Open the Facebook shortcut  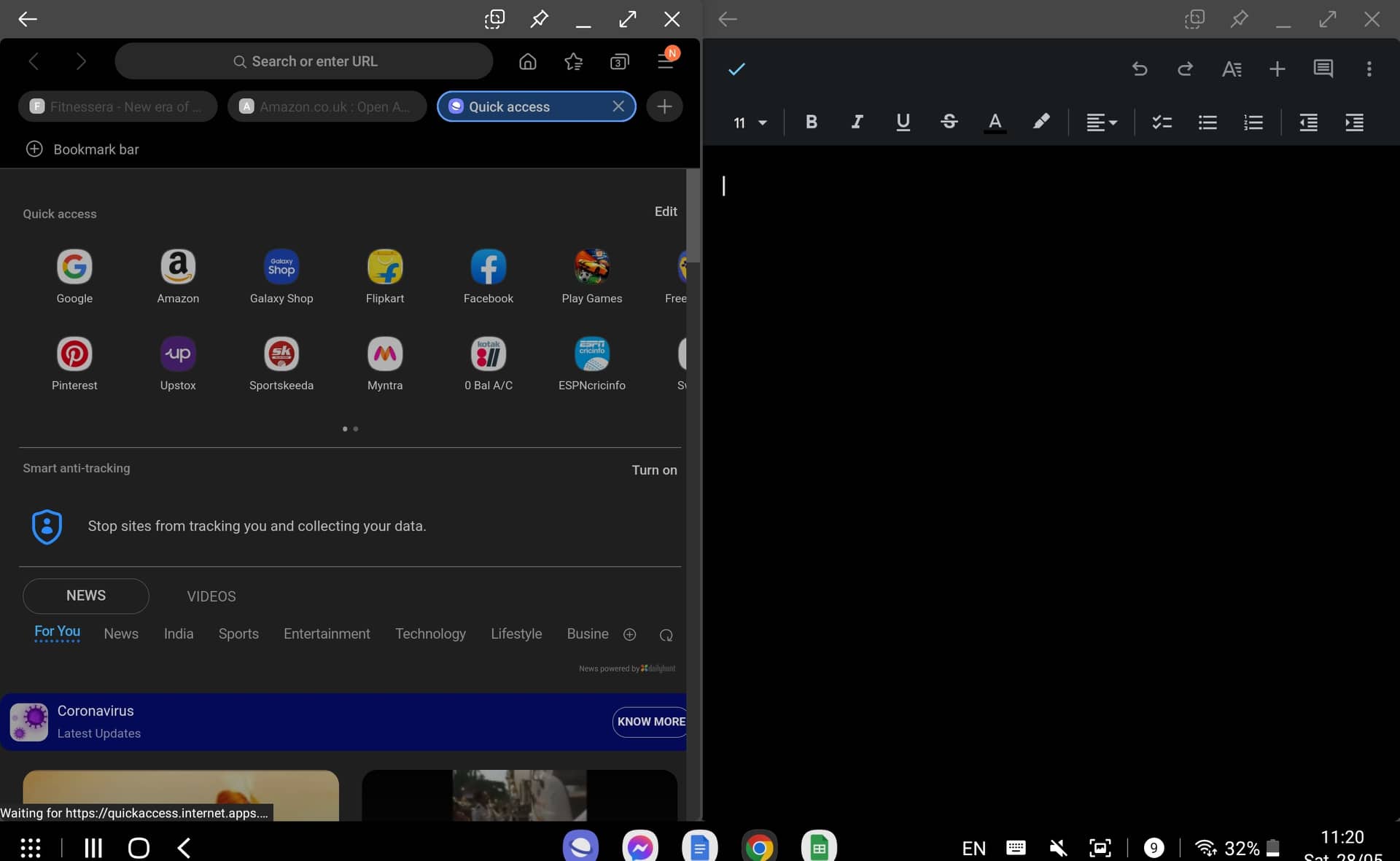coord(489,276)
